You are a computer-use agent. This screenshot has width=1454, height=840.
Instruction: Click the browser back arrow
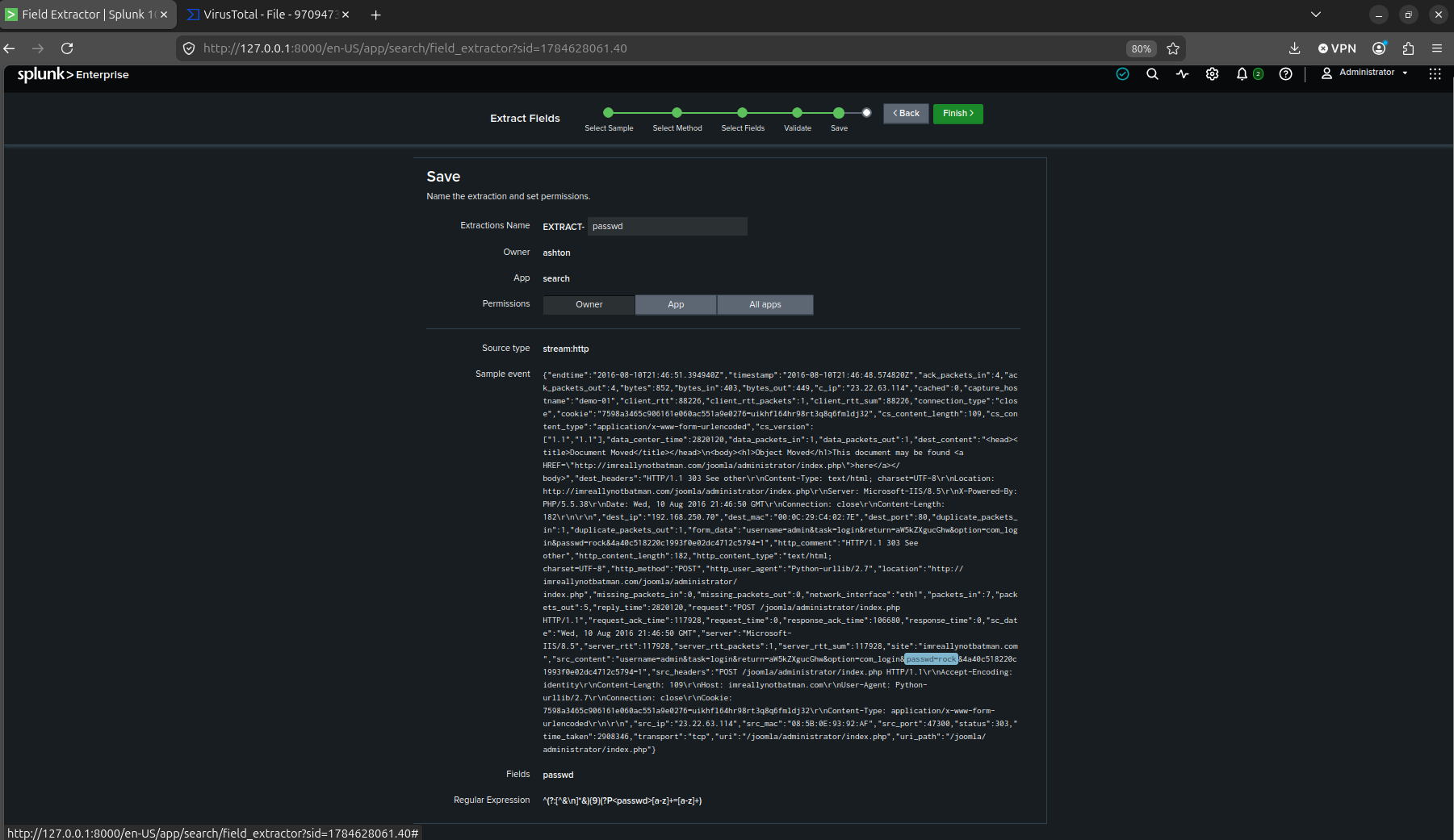(x=10, y=48)
